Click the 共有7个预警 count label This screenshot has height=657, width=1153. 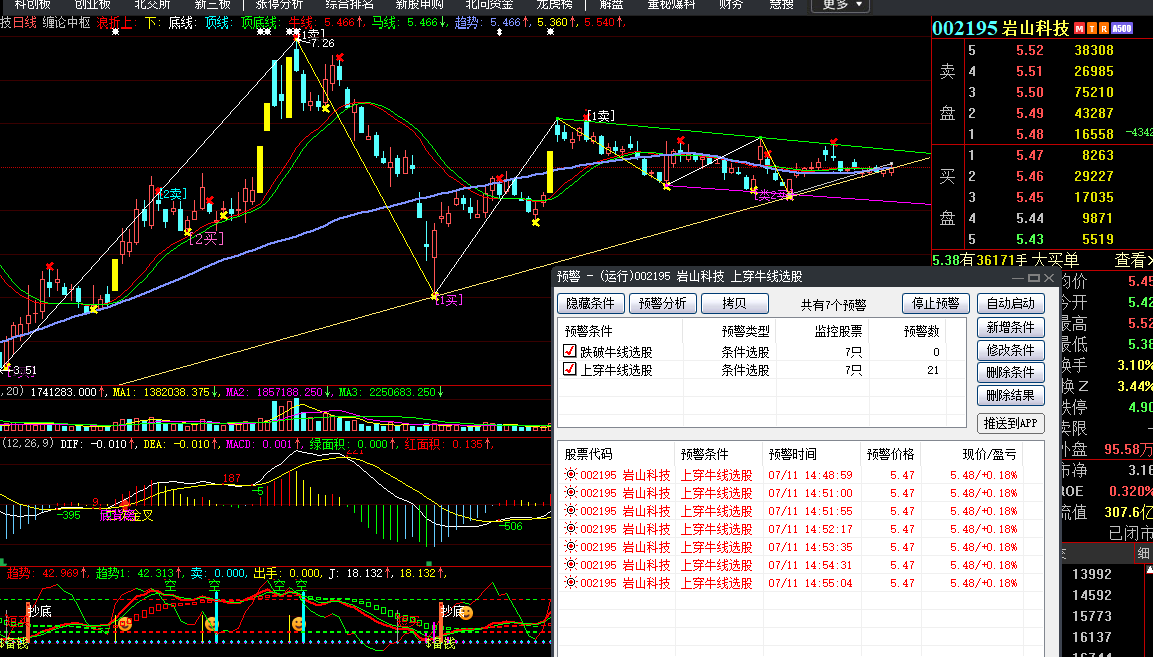pos(833,305)
